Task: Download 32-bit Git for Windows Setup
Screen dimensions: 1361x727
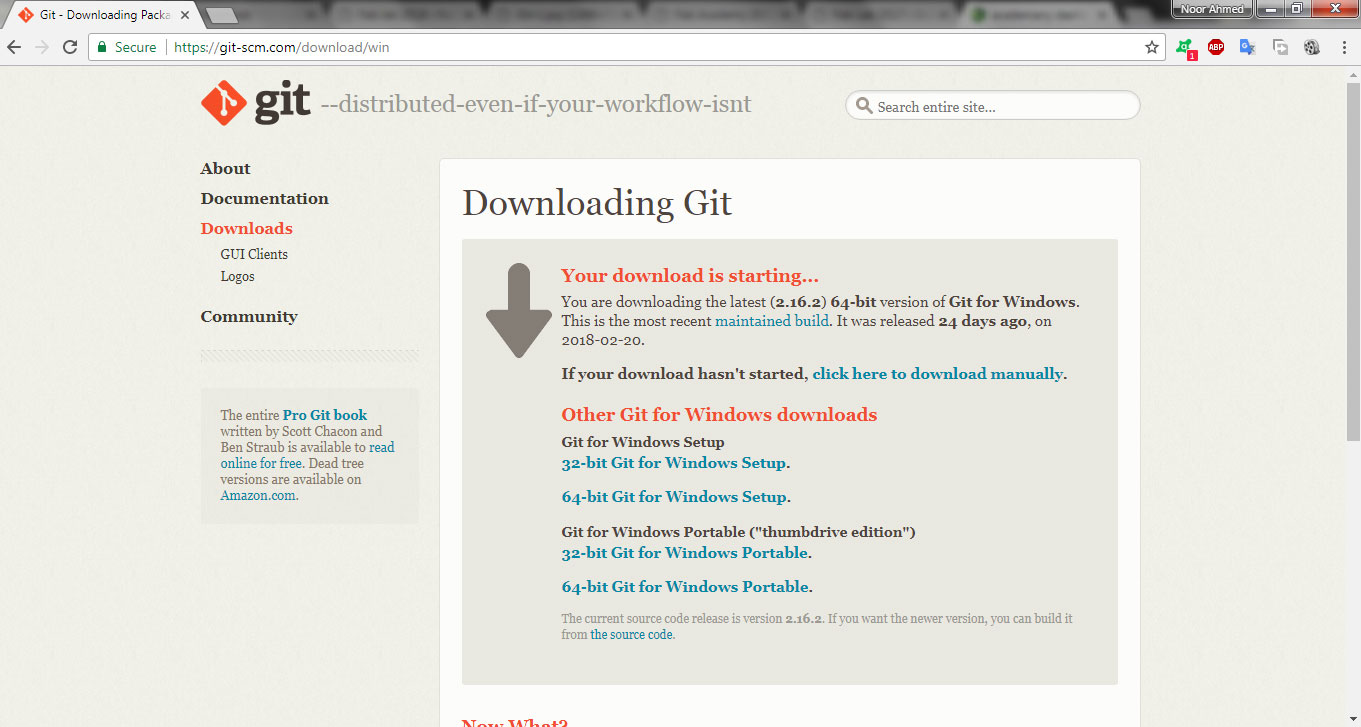Action: tap(674, 463)
